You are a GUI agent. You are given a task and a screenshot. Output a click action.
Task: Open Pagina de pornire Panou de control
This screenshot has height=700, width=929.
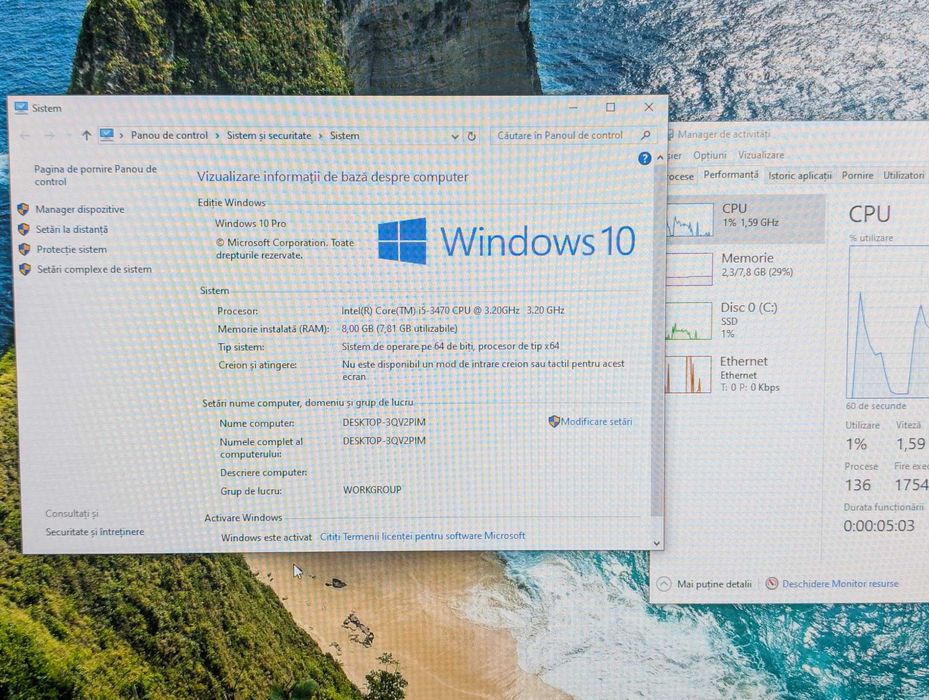[x=95, y=175]
